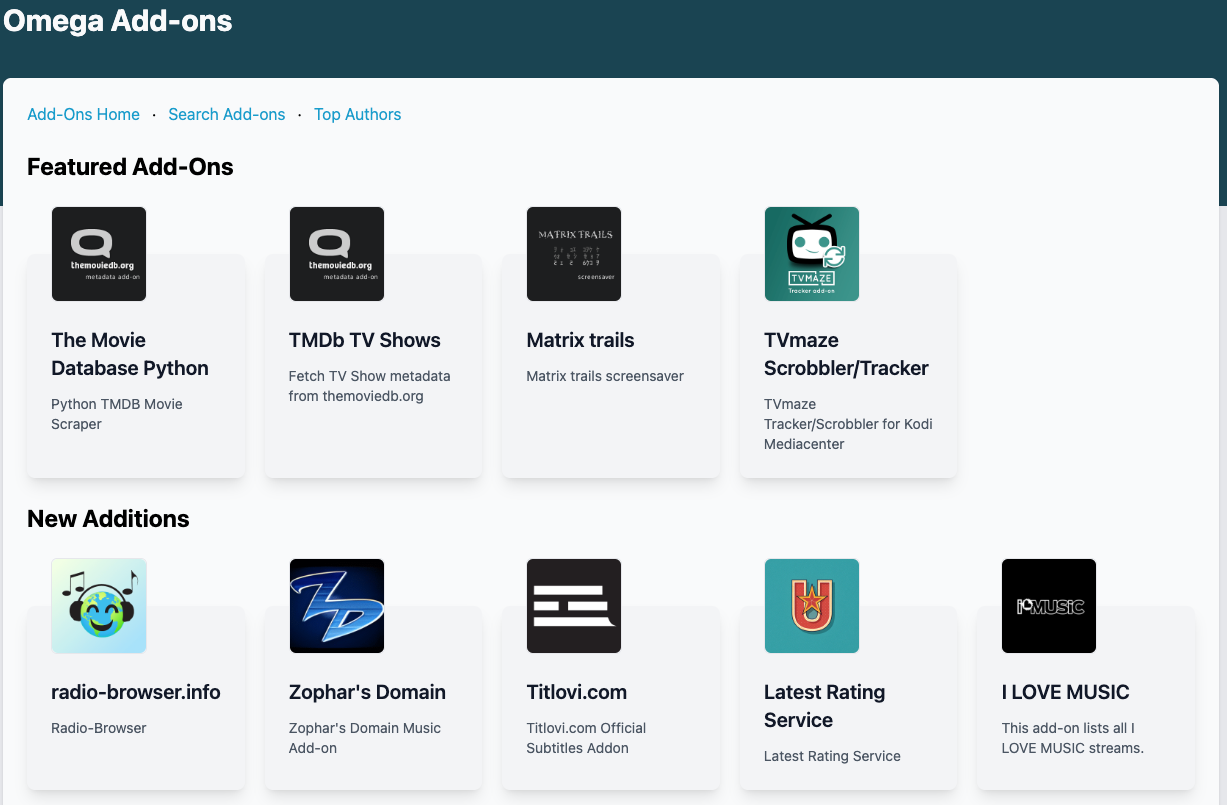This screenshot has width=1227, height=805.
Task: Click the TMDb TV Shows add-on icon
Action: click(x=337, y=254)
